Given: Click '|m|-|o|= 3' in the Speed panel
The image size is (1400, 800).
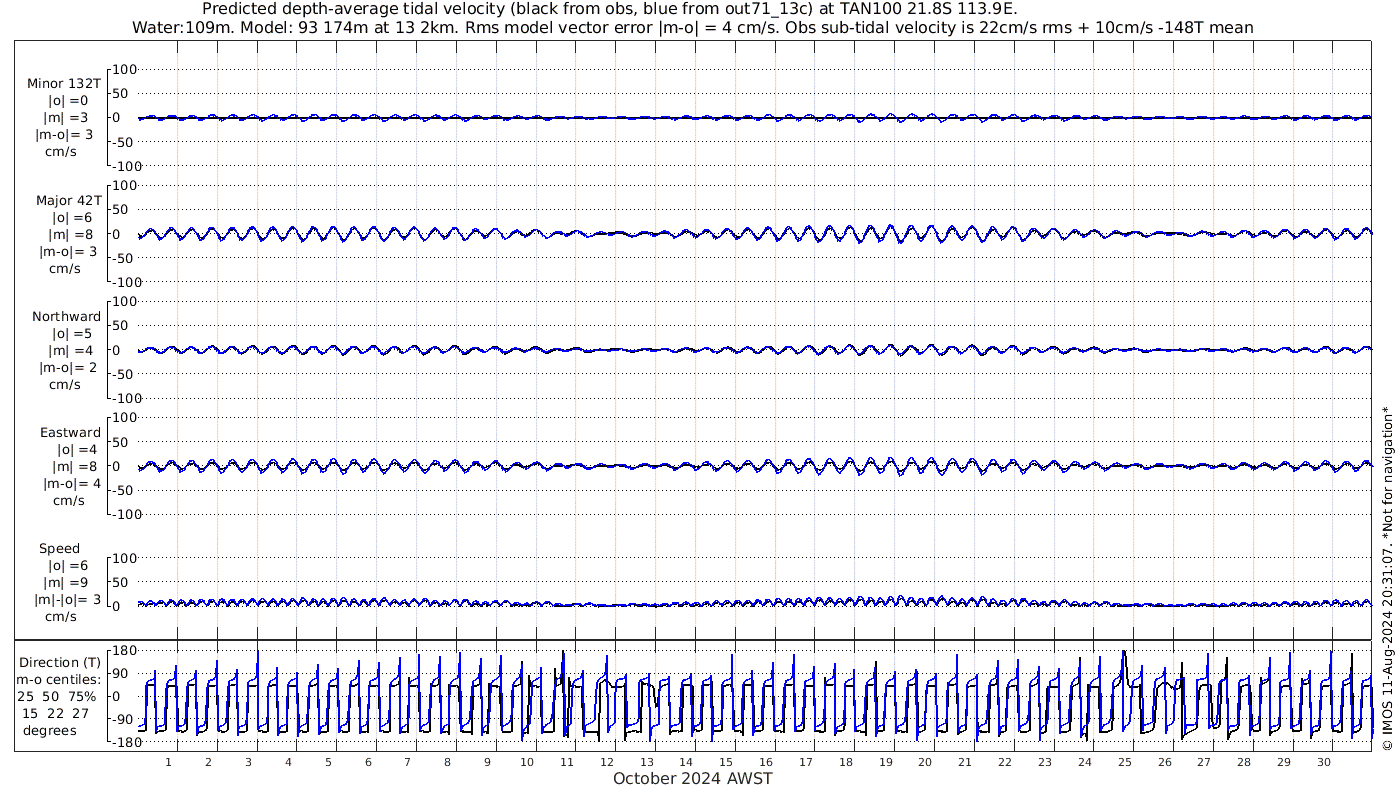Looking at the screenshot, I should [68, 599].
